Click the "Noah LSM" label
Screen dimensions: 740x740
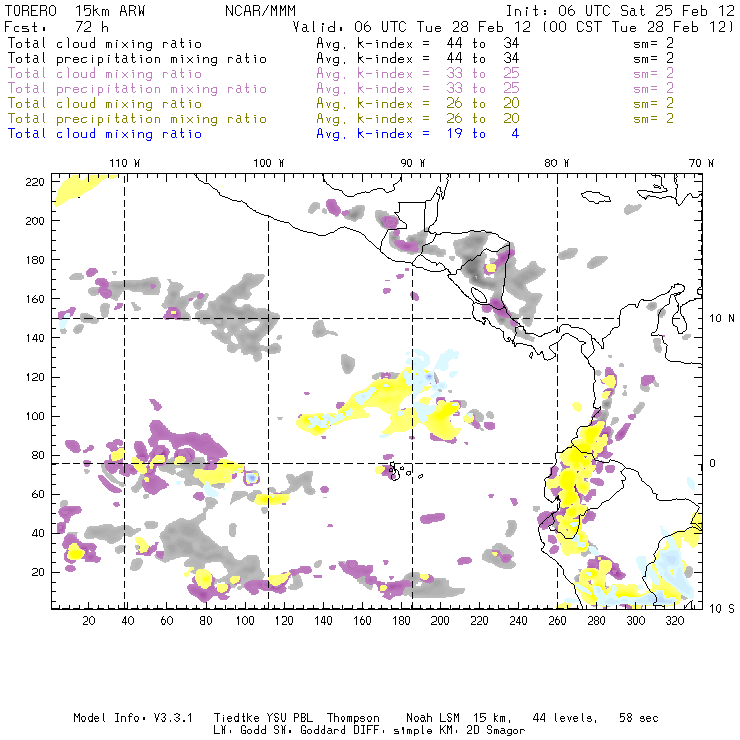pos(432,718)
